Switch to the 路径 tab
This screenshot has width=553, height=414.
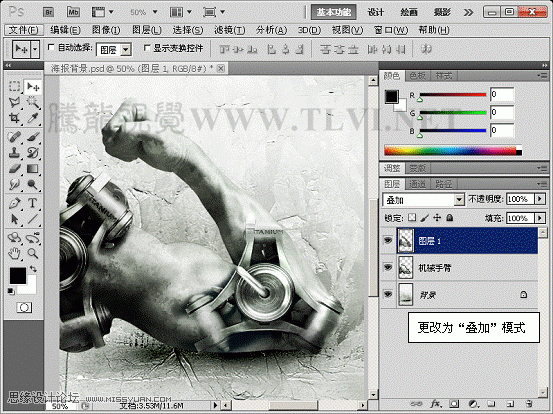[443, 184]
